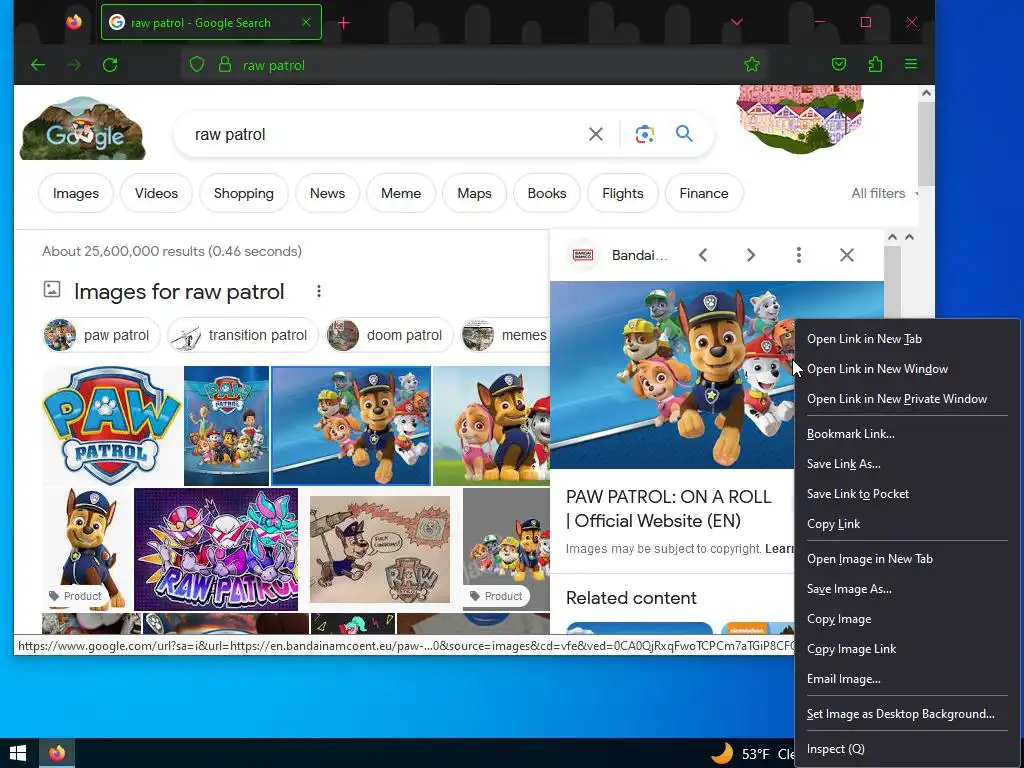Bookmark this page with the star icon
1024x768 pixels.
point(752,65)
